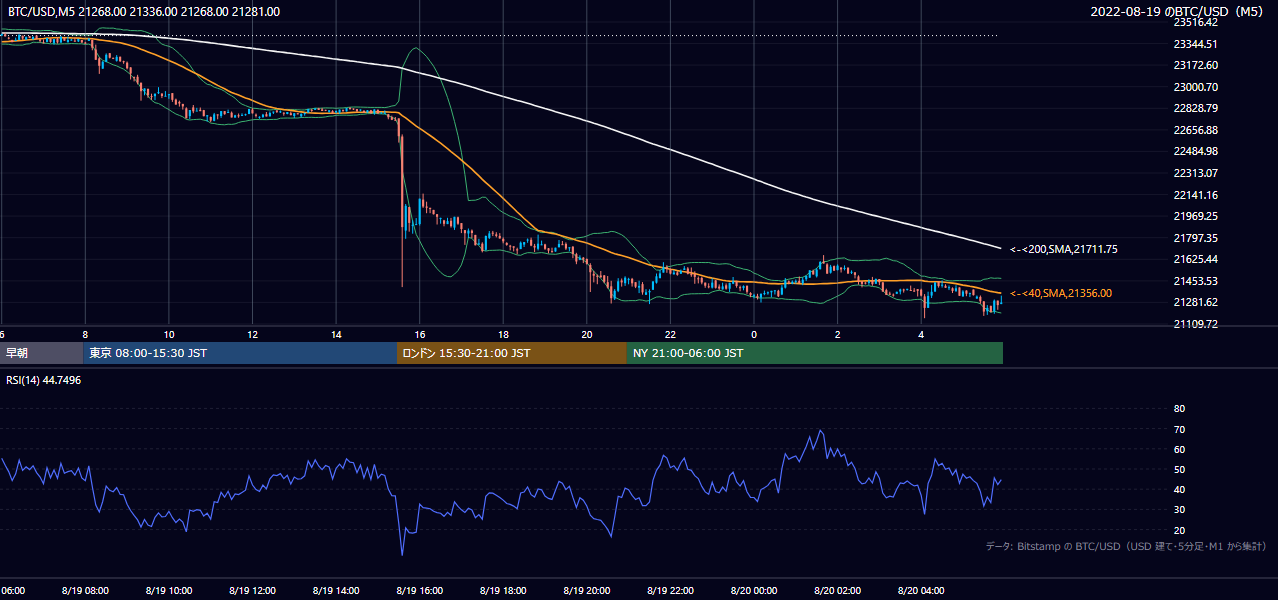Click the 8/20 02:00 time label
The width and height of the screenshot is (1278, 600).
tap(837, 590)
